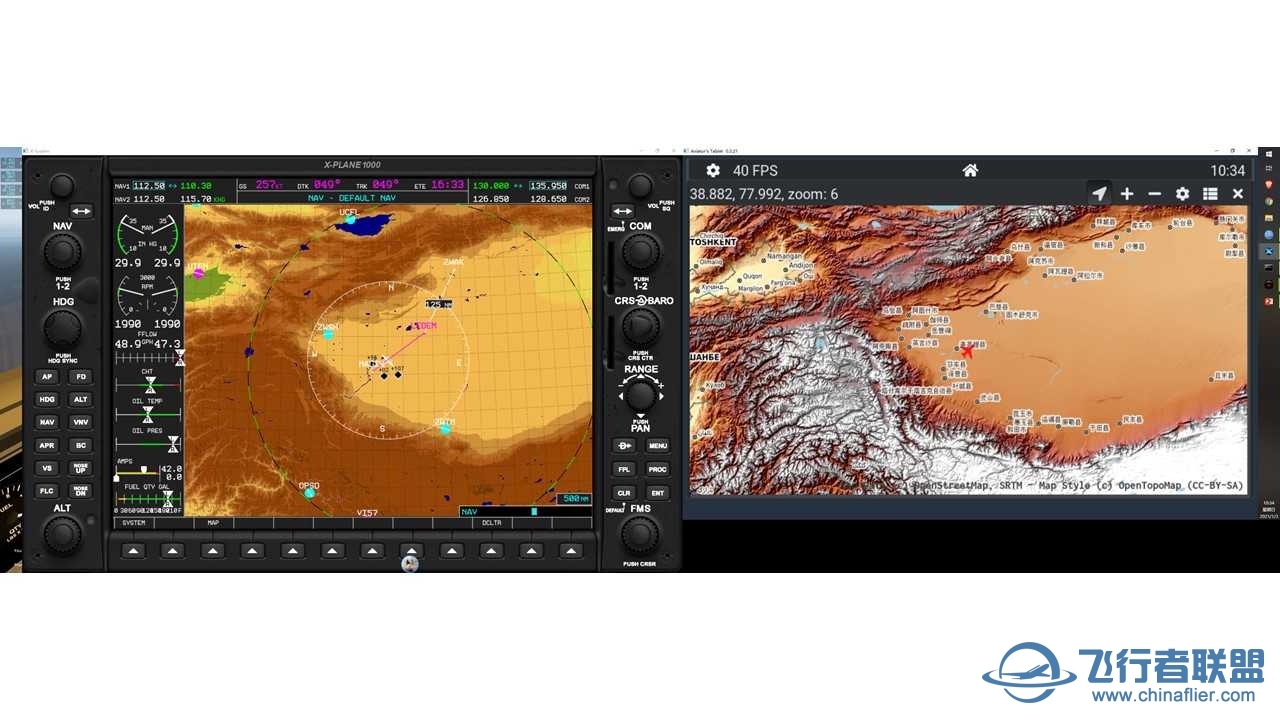Open AviTab map settings gear
Viewport: 1280px width, 720px height.
point(1182,194)
